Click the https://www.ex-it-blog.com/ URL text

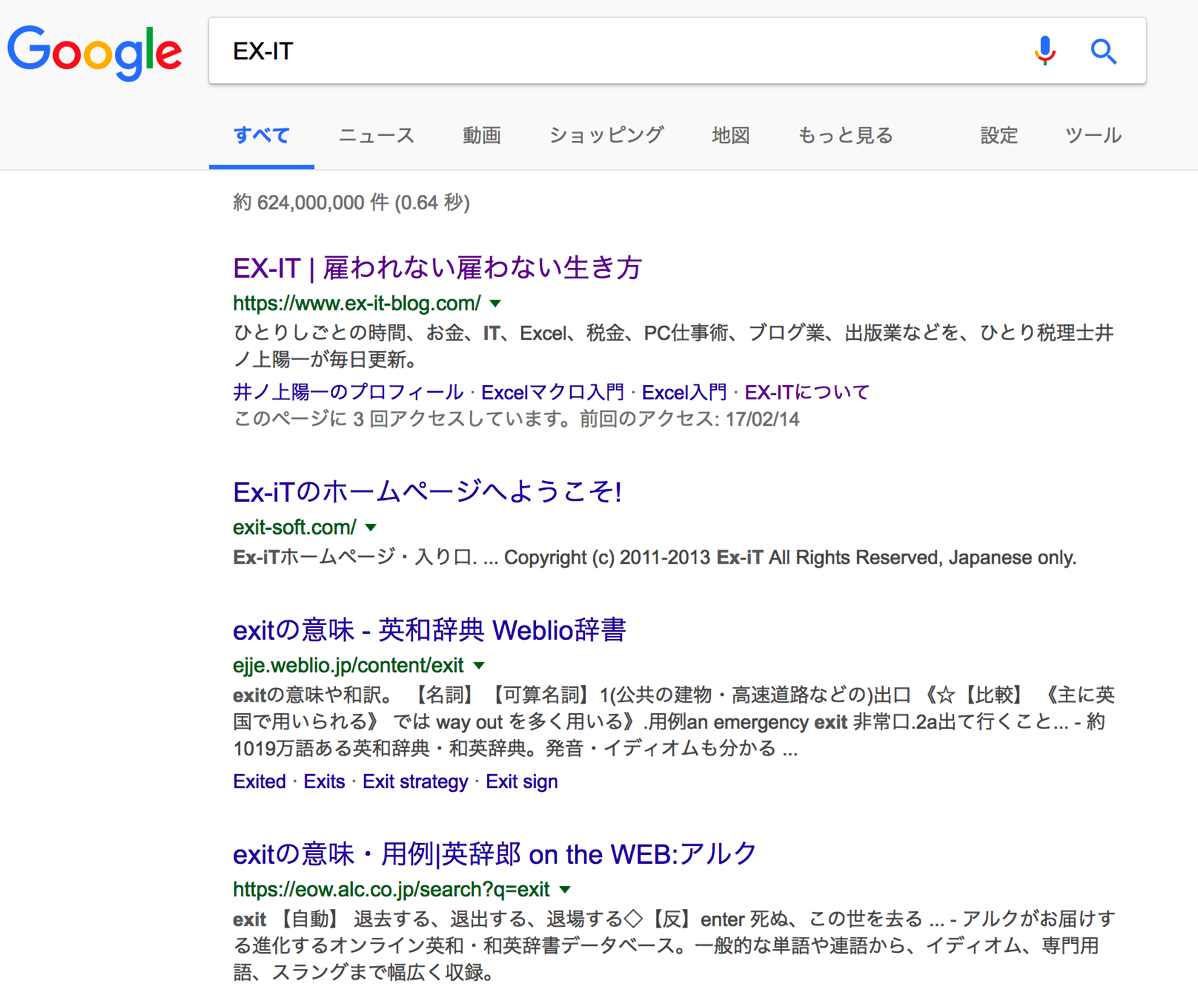click(x=357, y=303)
